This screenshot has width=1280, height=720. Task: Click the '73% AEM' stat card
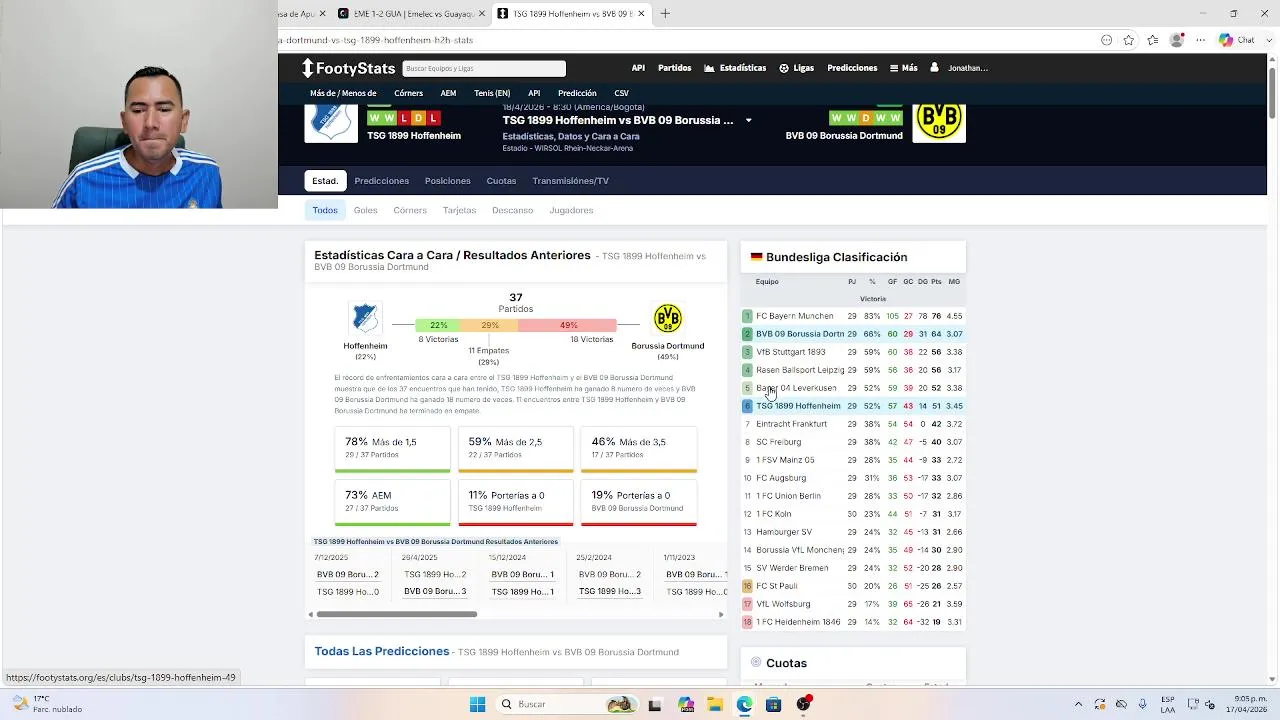(x=392, y=503)
